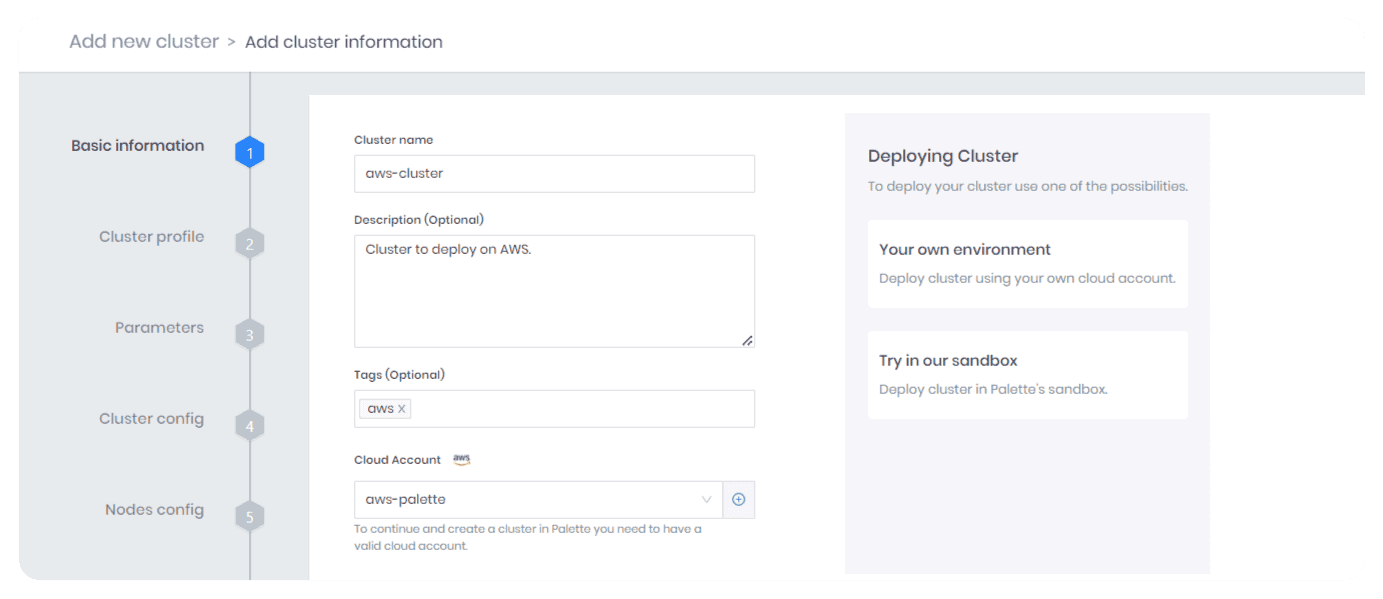Click 'To deploy your cluster' subtitle text

[x=1028, y=187]
